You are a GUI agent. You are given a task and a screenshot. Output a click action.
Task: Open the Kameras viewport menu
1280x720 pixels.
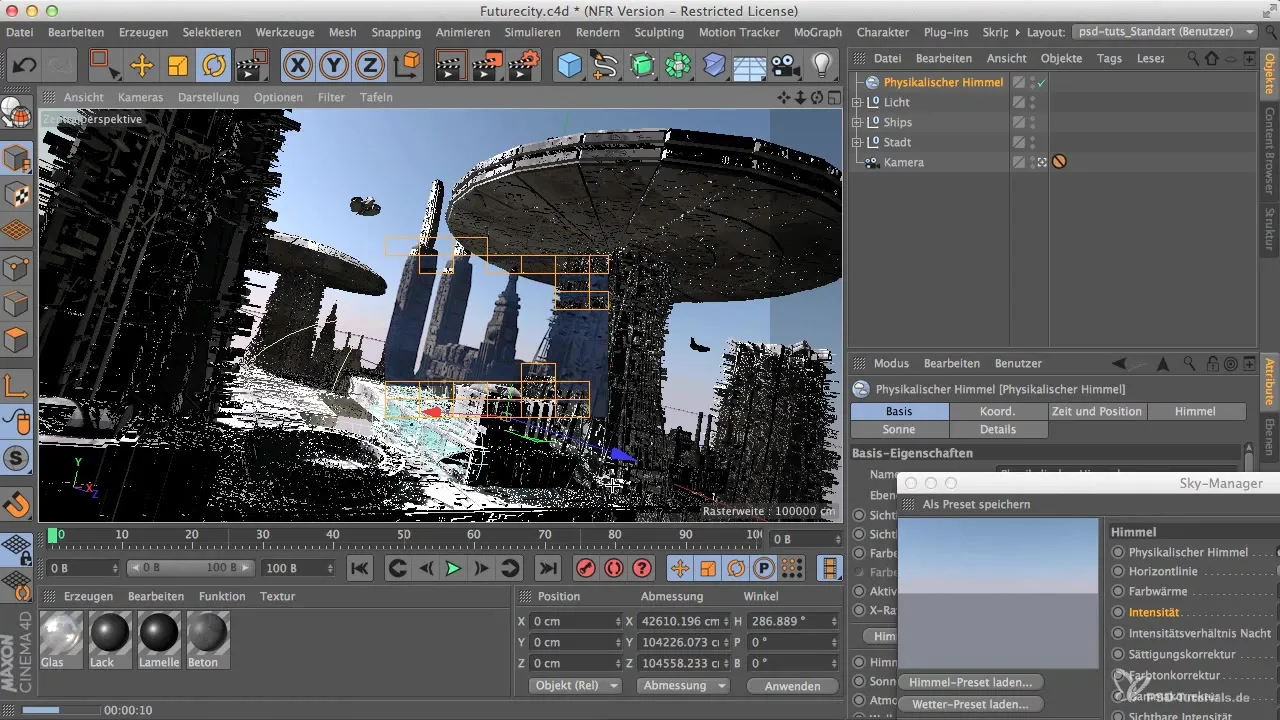tap(140, 97)
